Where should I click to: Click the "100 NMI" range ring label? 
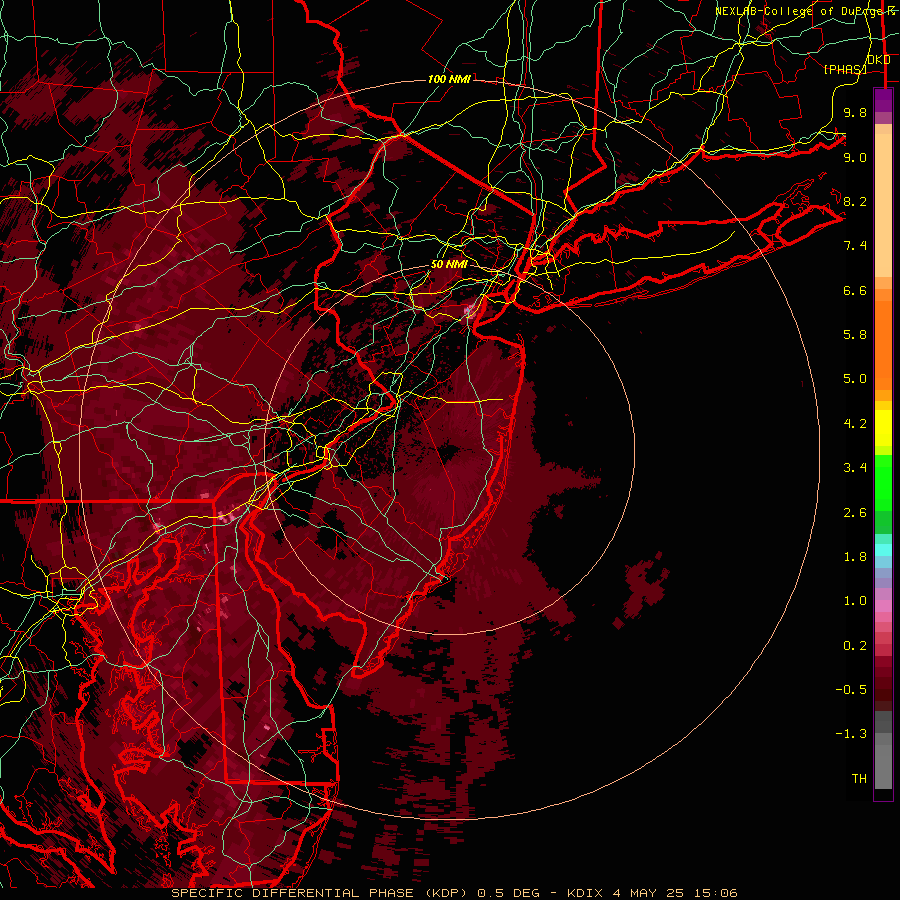pos(449,79)
